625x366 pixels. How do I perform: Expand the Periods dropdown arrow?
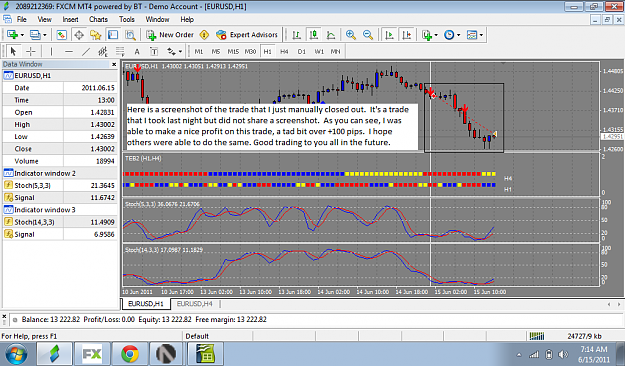coord(458,35)
